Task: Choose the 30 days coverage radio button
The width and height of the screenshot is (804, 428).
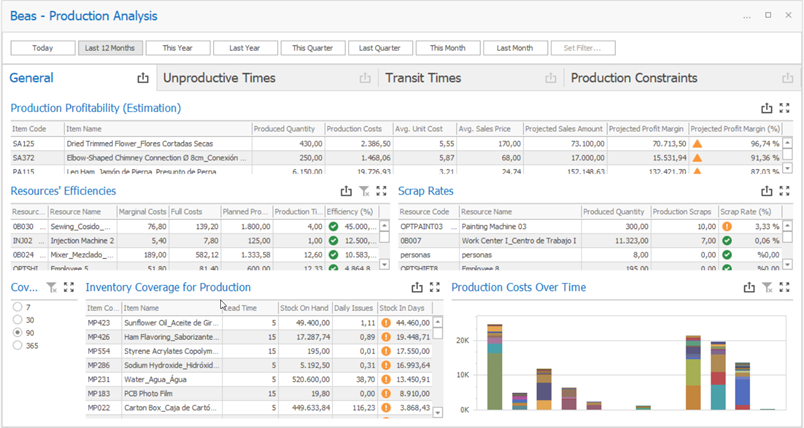Action: [17, 320]
